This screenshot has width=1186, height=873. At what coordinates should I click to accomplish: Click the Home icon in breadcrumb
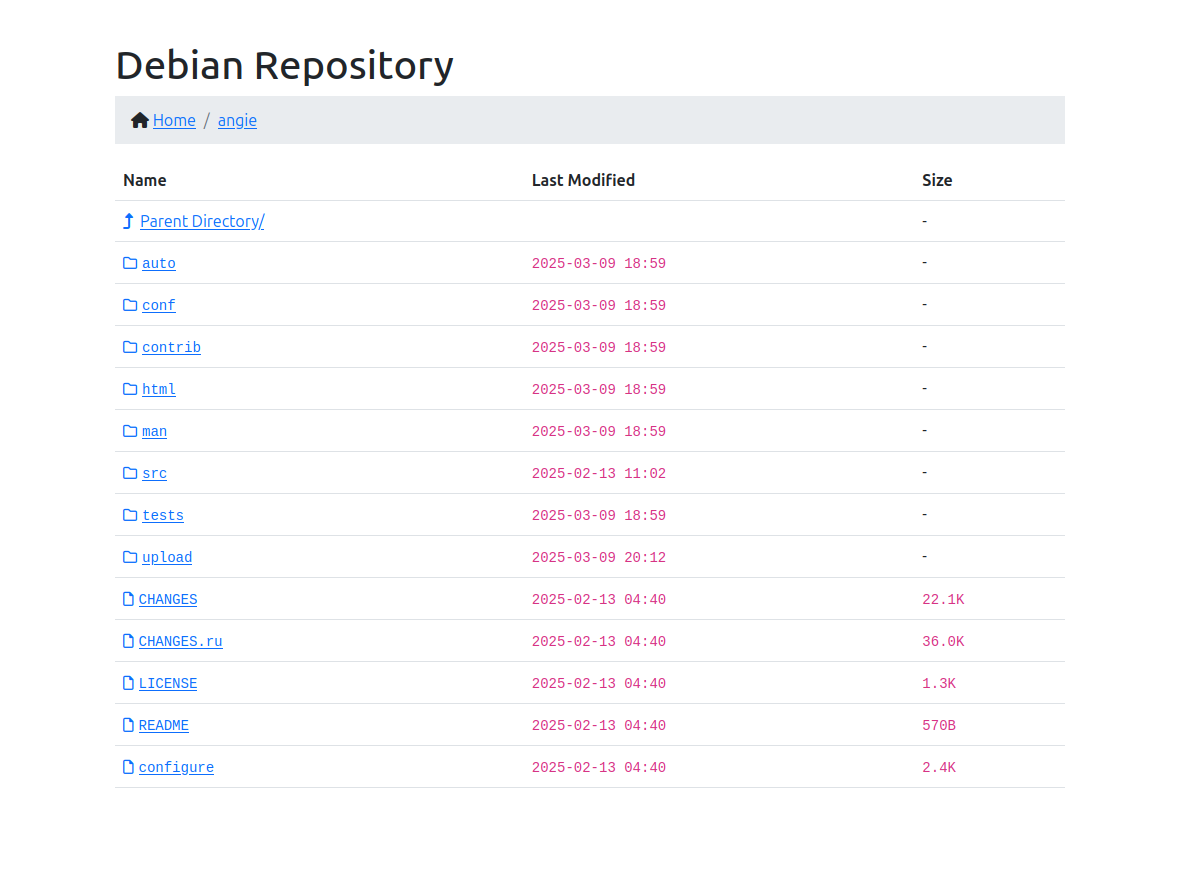[x=140, y=120]
